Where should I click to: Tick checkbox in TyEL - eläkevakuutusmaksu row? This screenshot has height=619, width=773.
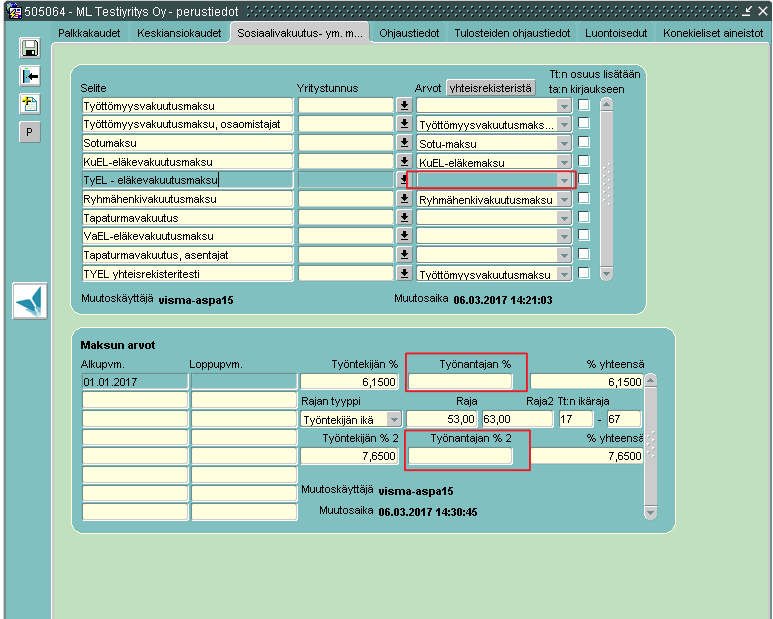(x=584, y=179)
